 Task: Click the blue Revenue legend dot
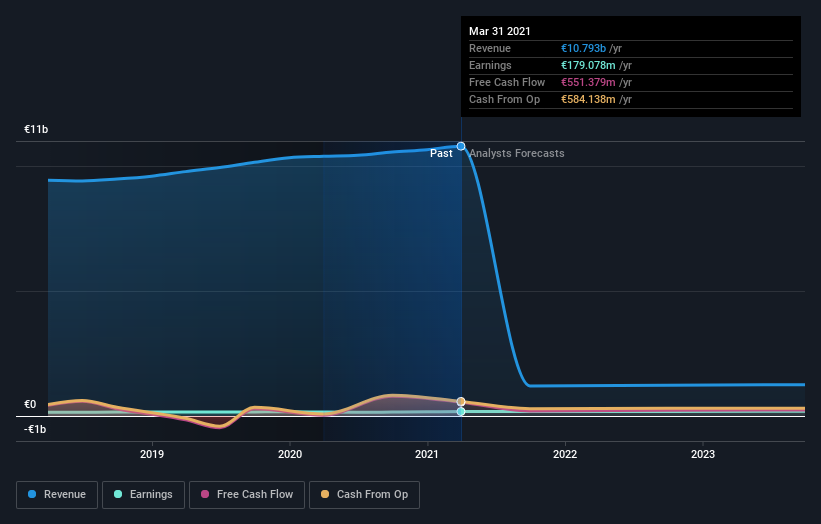32,494
